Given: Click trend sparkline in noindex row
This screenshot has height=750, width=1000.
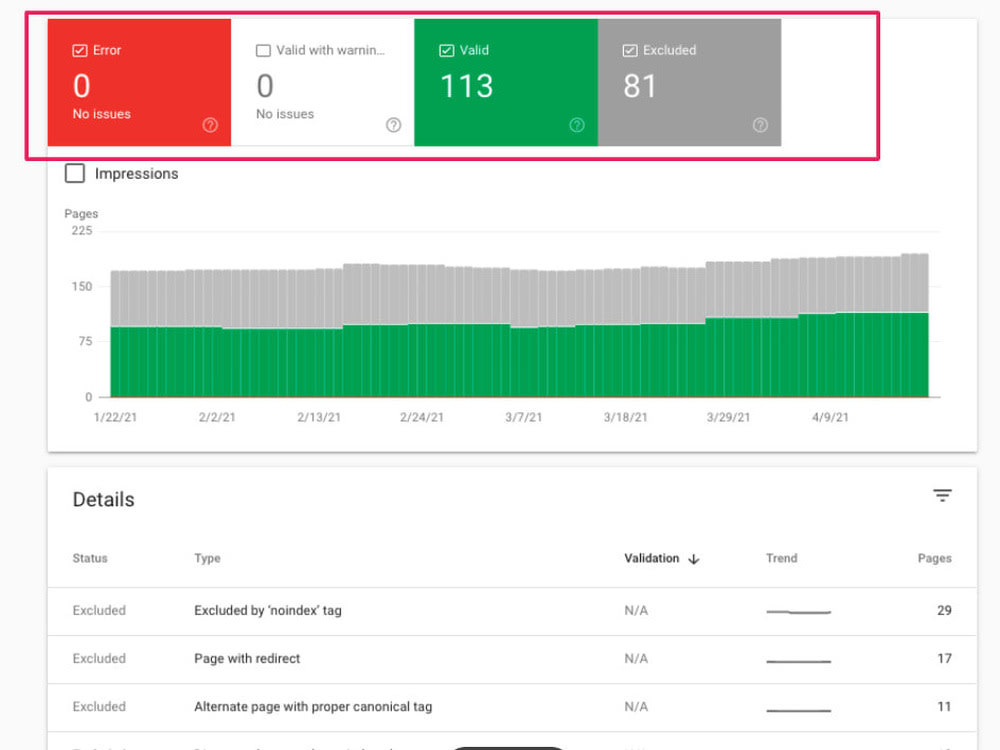Looking at the screenshot, I should 798,612.
